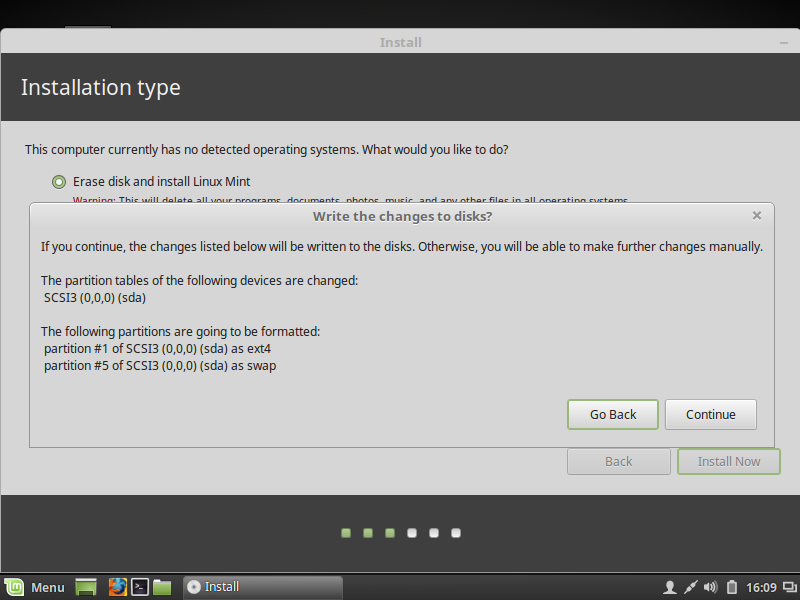The height and width of the screenshot is (600, 800).
Task: Click the volume speaker tray icon
Action: 710,588
